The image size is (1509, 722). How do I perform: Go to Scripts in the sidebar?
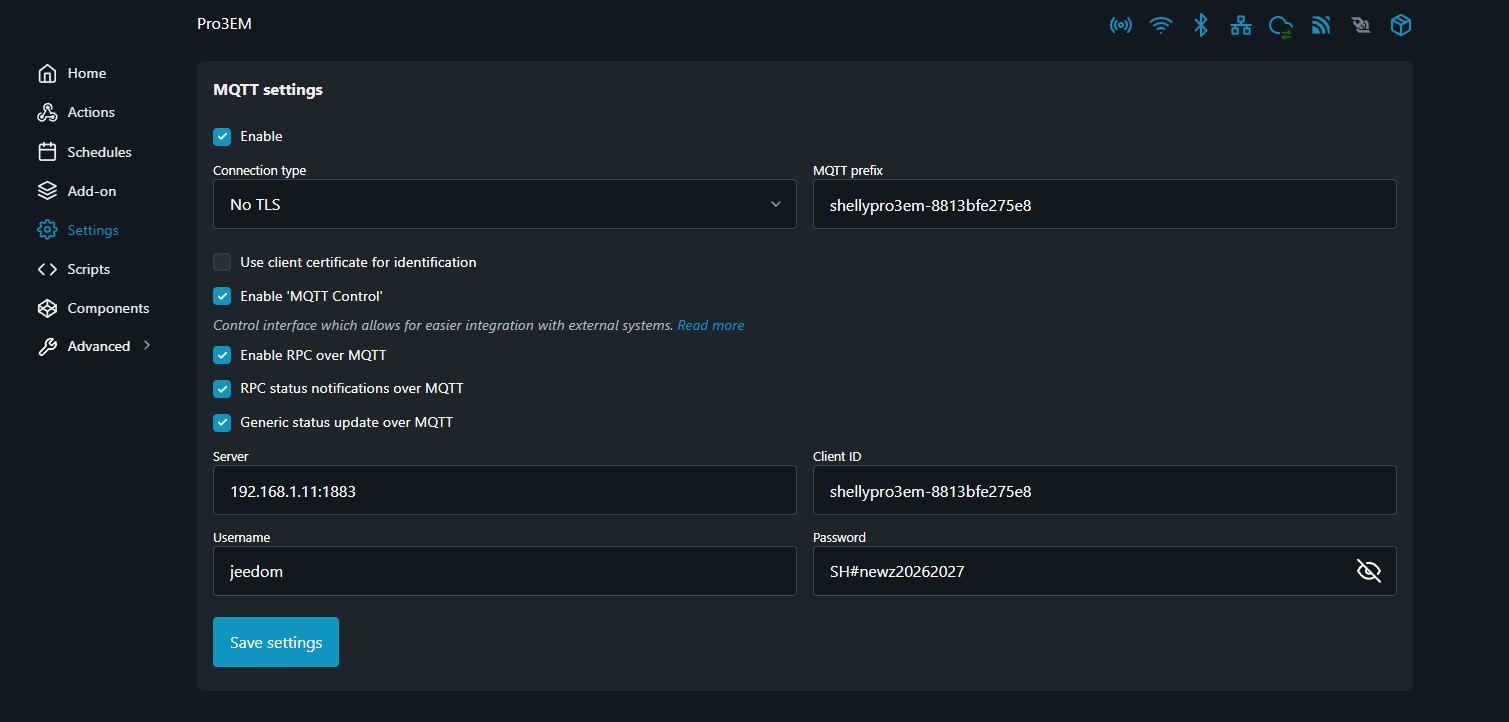[88, 269]
